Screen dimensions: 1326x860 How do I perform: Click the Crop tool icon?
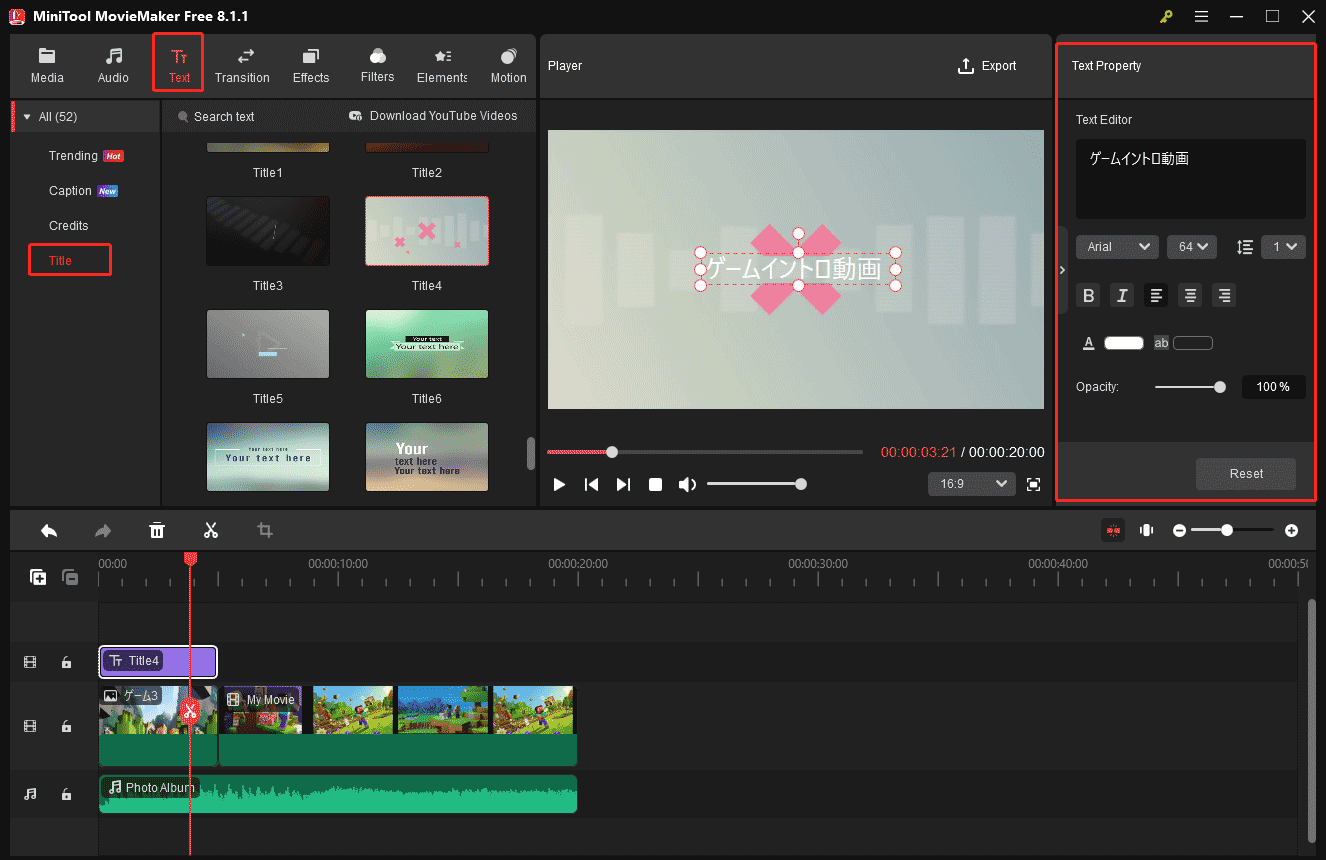pyautogui.click(x=265, y=530)
